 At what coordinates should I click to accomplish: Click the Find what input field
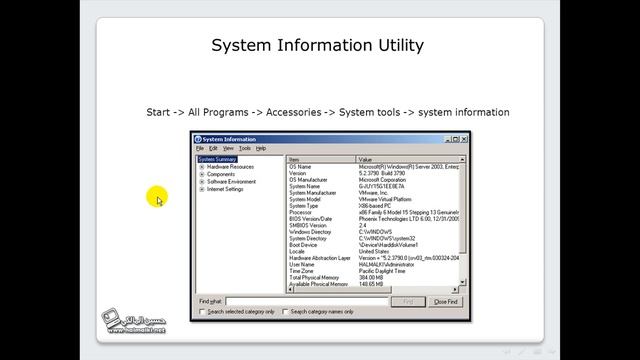tap(306, 302)
